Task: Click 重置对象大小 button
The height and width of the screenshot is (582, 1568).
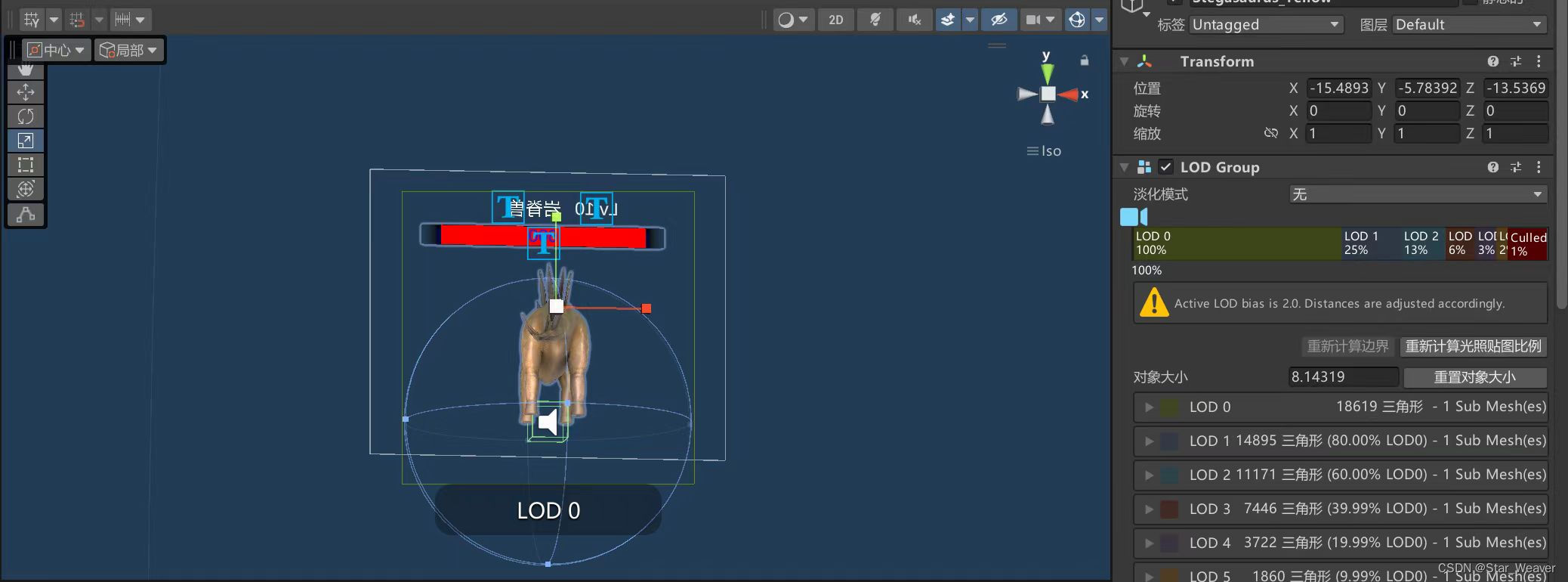Action: click(1475, 377)
